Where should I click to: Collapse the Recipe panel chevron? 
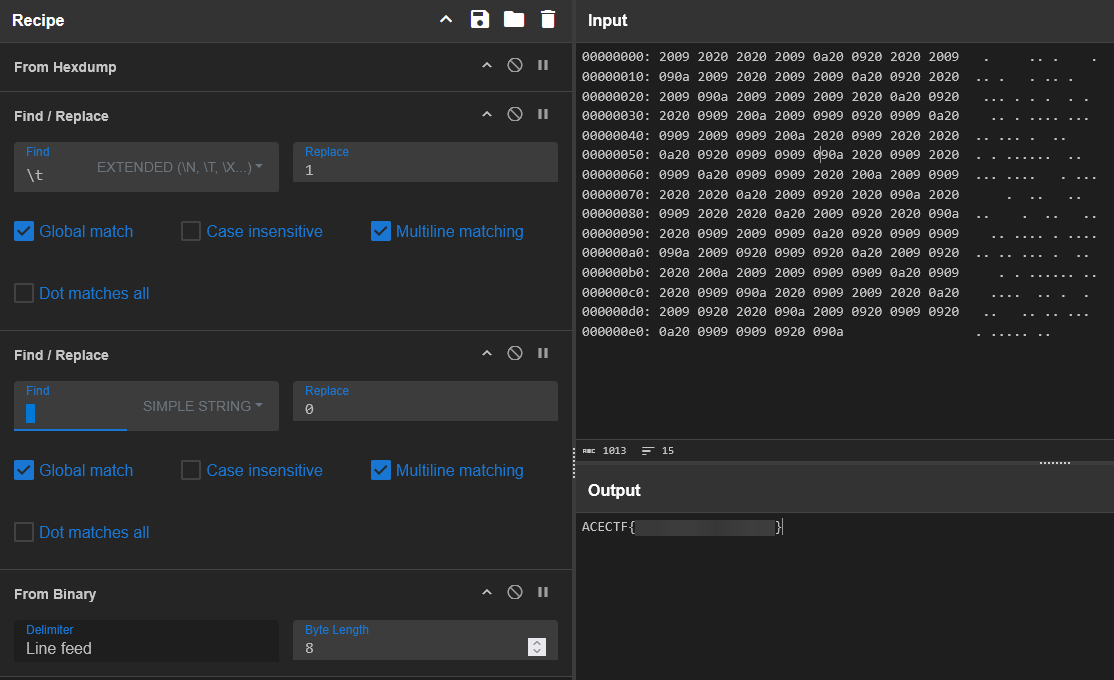tap(446, 20)
